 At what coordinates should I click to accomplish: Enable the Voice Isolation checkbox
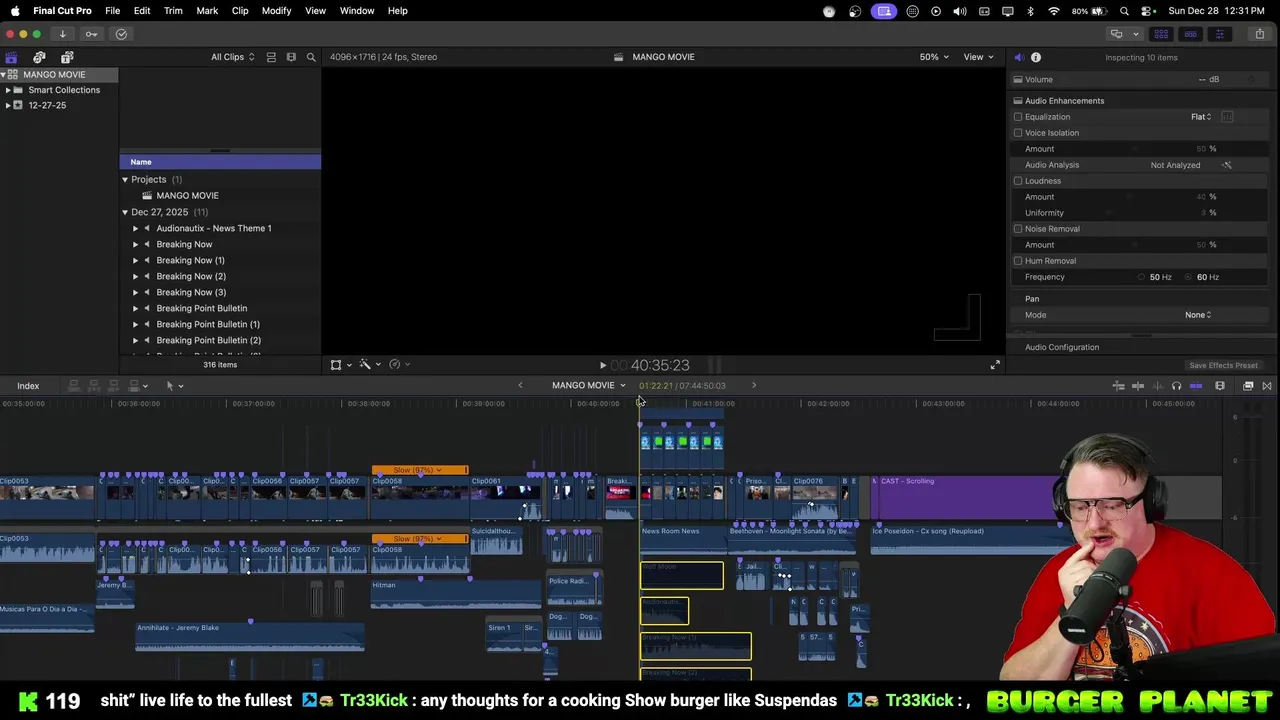pos(1018,133)
